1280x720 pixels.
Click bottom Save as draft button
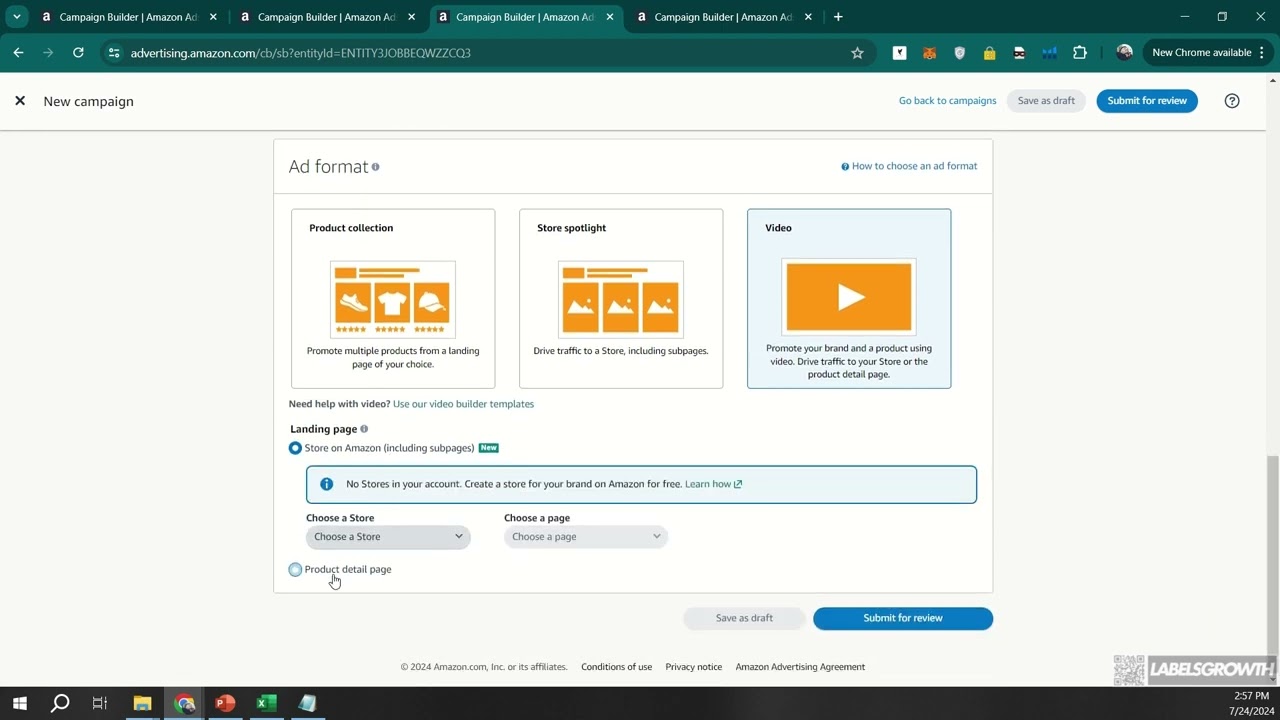pyautogui.click(x=744, y=618)
